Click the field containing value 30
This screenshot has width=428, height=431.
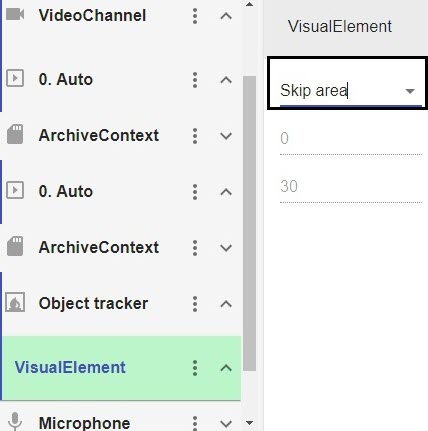(x=351, y=189)
